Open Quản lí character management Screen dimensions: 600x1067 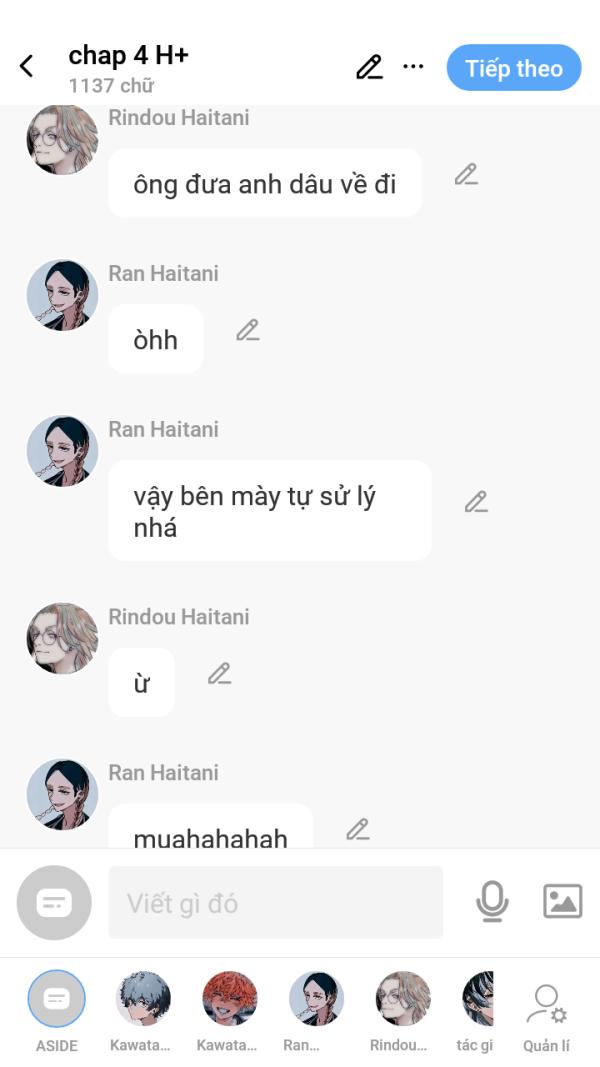[x=546, y=1008]
